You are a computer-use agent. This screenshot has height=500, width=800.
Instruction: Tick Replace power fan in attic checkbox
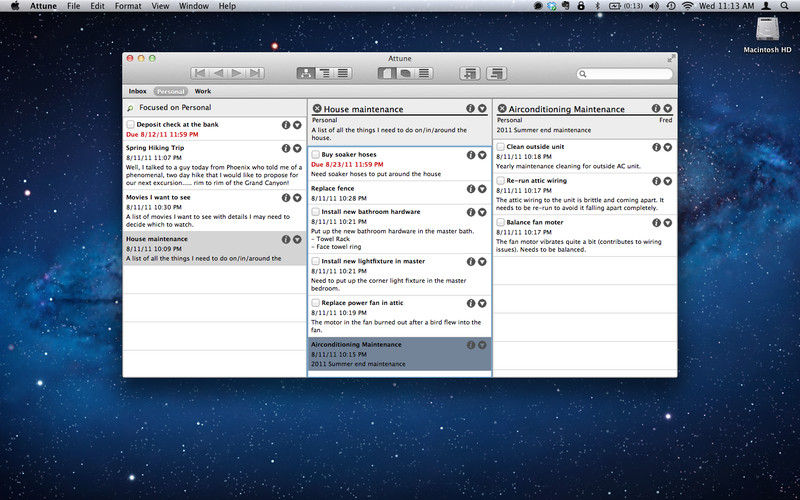(x=316, y=303)
